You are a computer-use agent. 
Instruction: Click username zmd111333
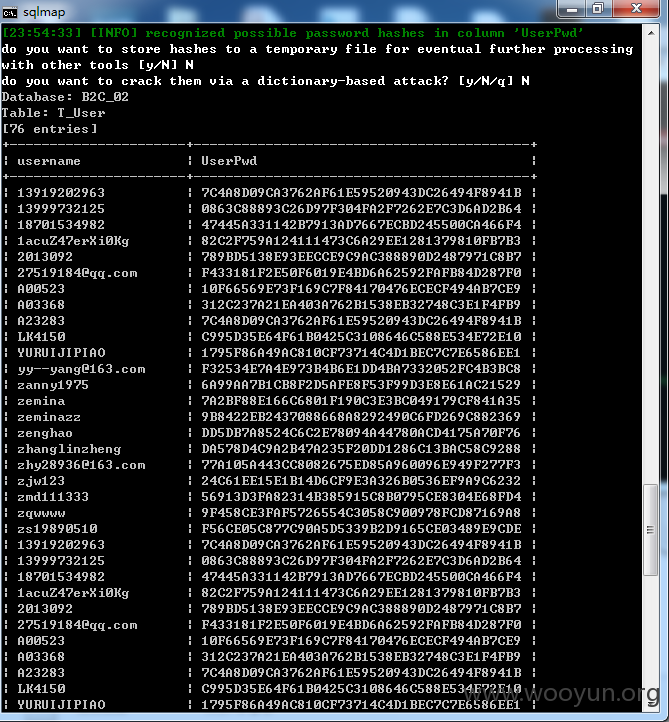53,497
